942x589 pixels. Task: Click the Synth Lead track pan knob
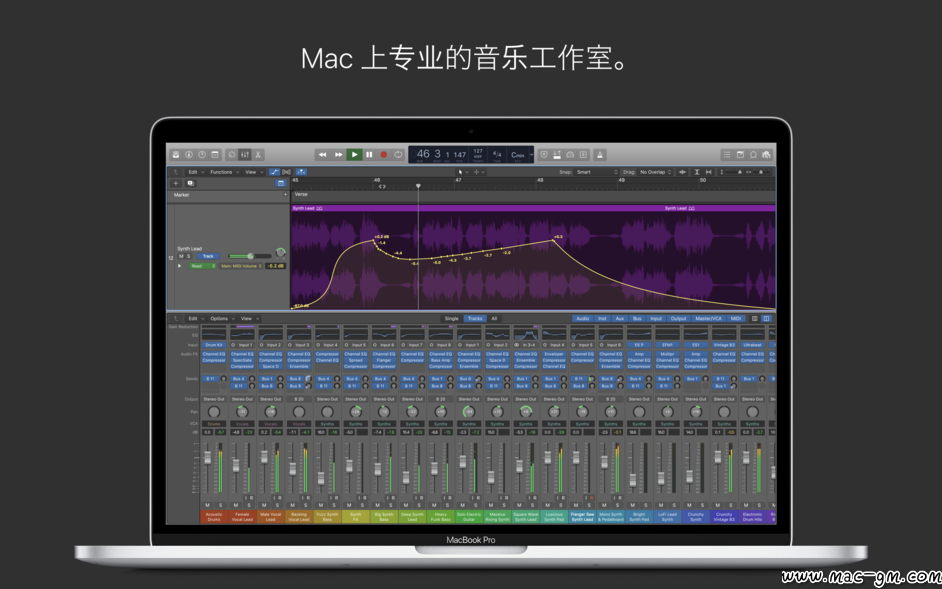click(280, 253)
